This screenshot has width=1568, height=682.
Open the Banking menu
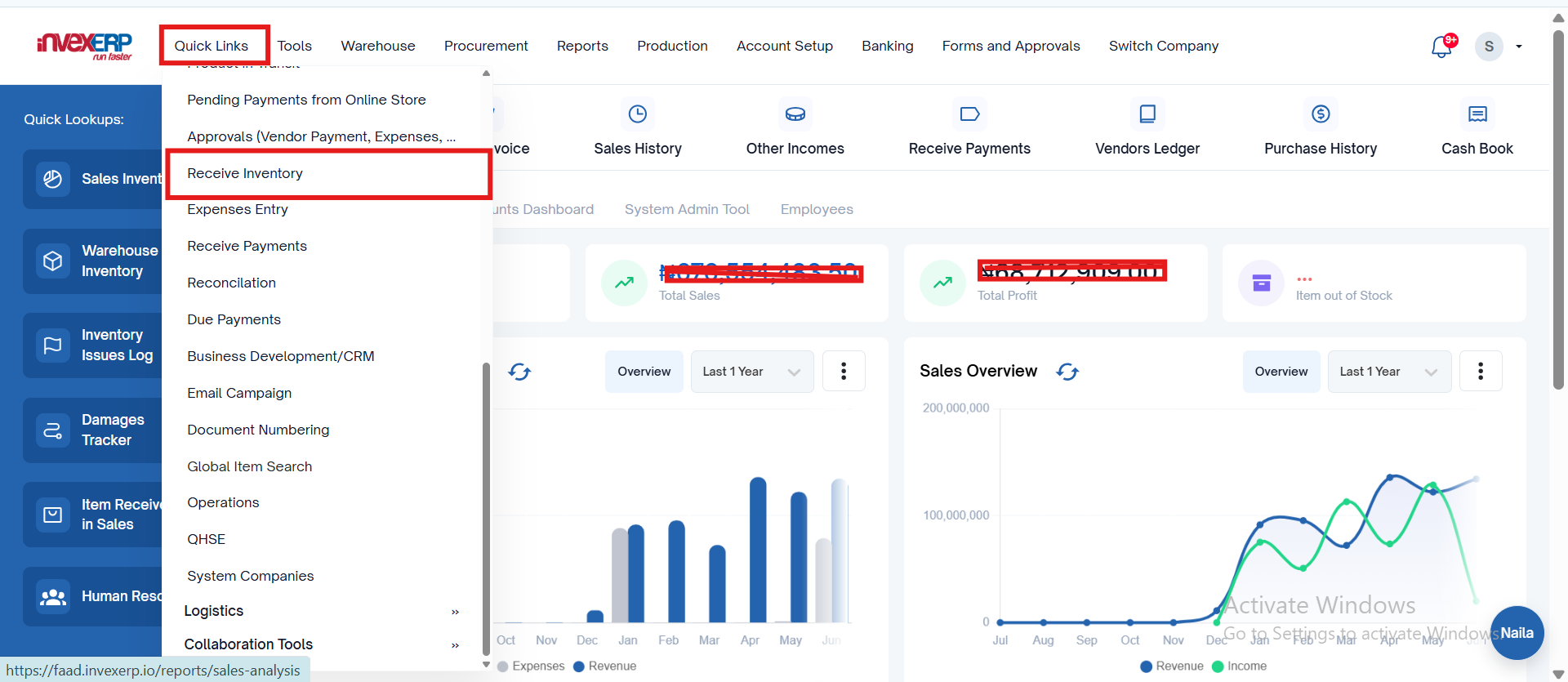pyautogui.click(x=888, y=46)
